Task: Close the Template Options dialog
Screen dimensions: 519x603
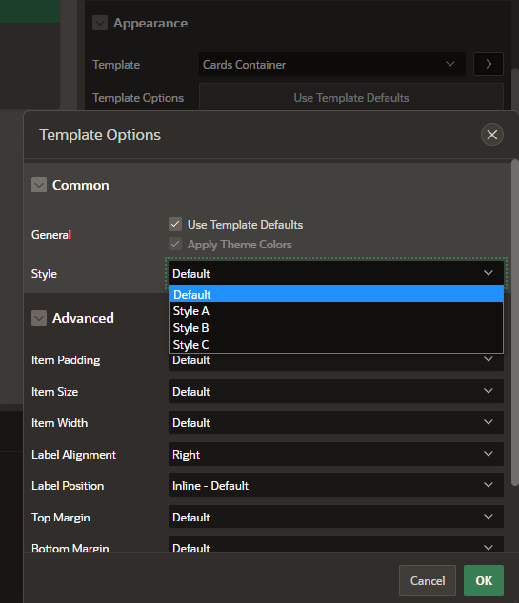Action: point(492,135)
